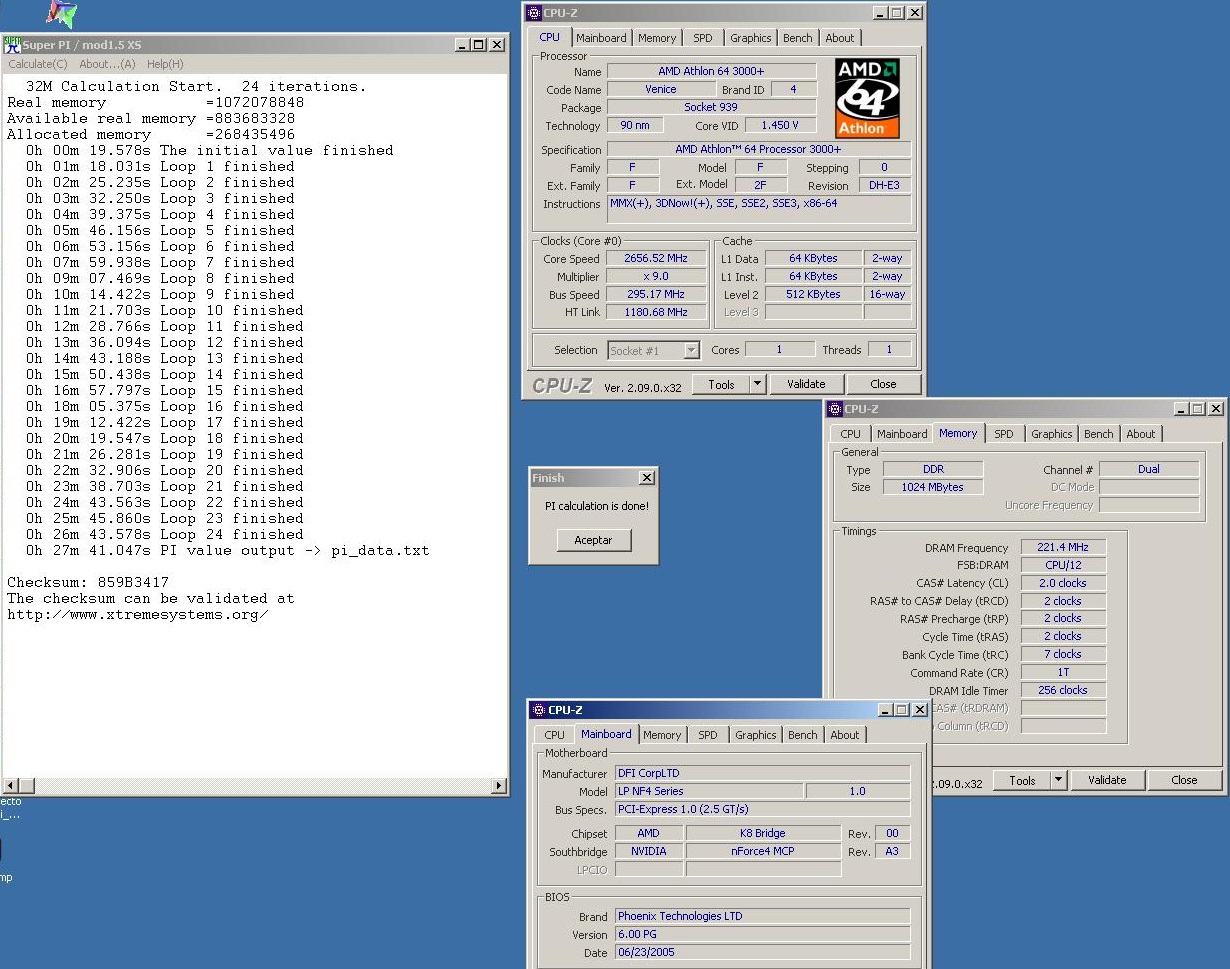1230x969 pixels.
Task: Open the About...(A) menu in Super PI
Action: (x=107, y=64)
